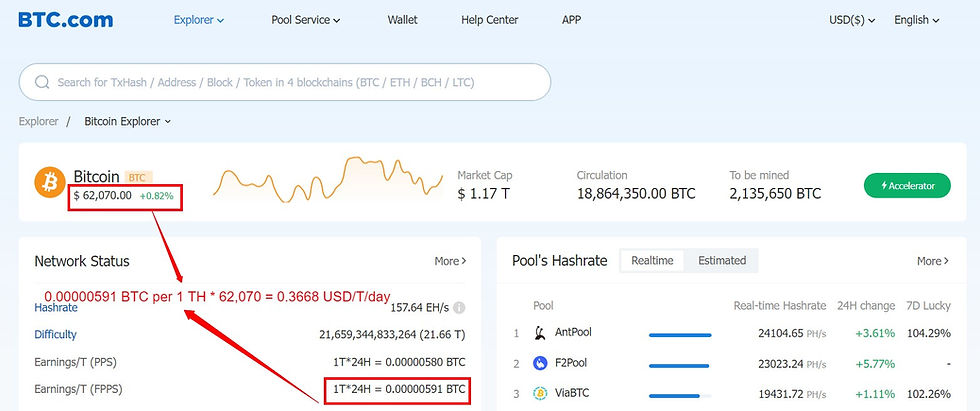Expand the Bitcoin Explorer breadcrumb dropdown

pos(128,121)
